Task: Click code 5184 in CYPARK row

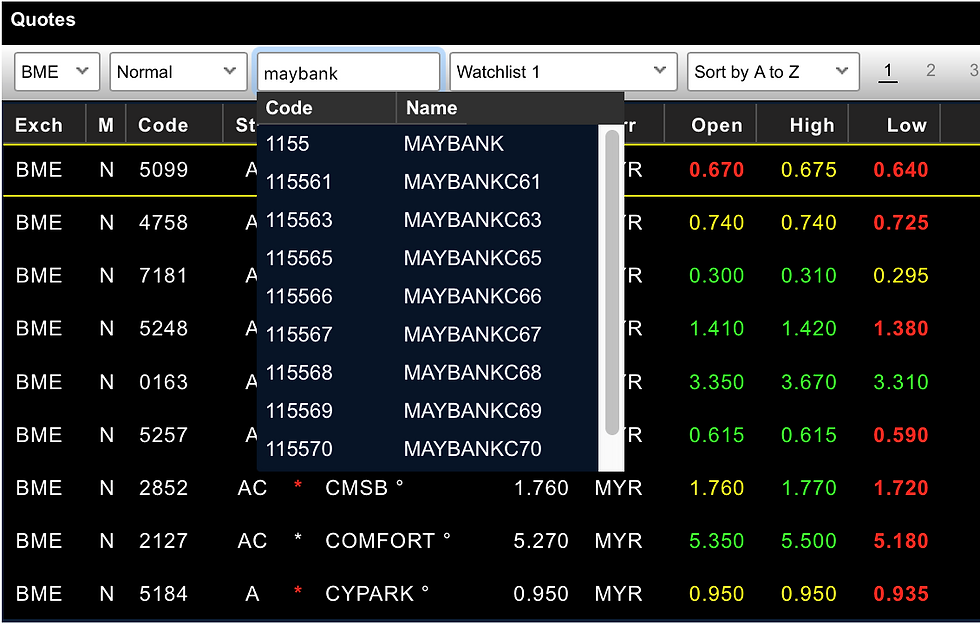Action: click(163, 593)
